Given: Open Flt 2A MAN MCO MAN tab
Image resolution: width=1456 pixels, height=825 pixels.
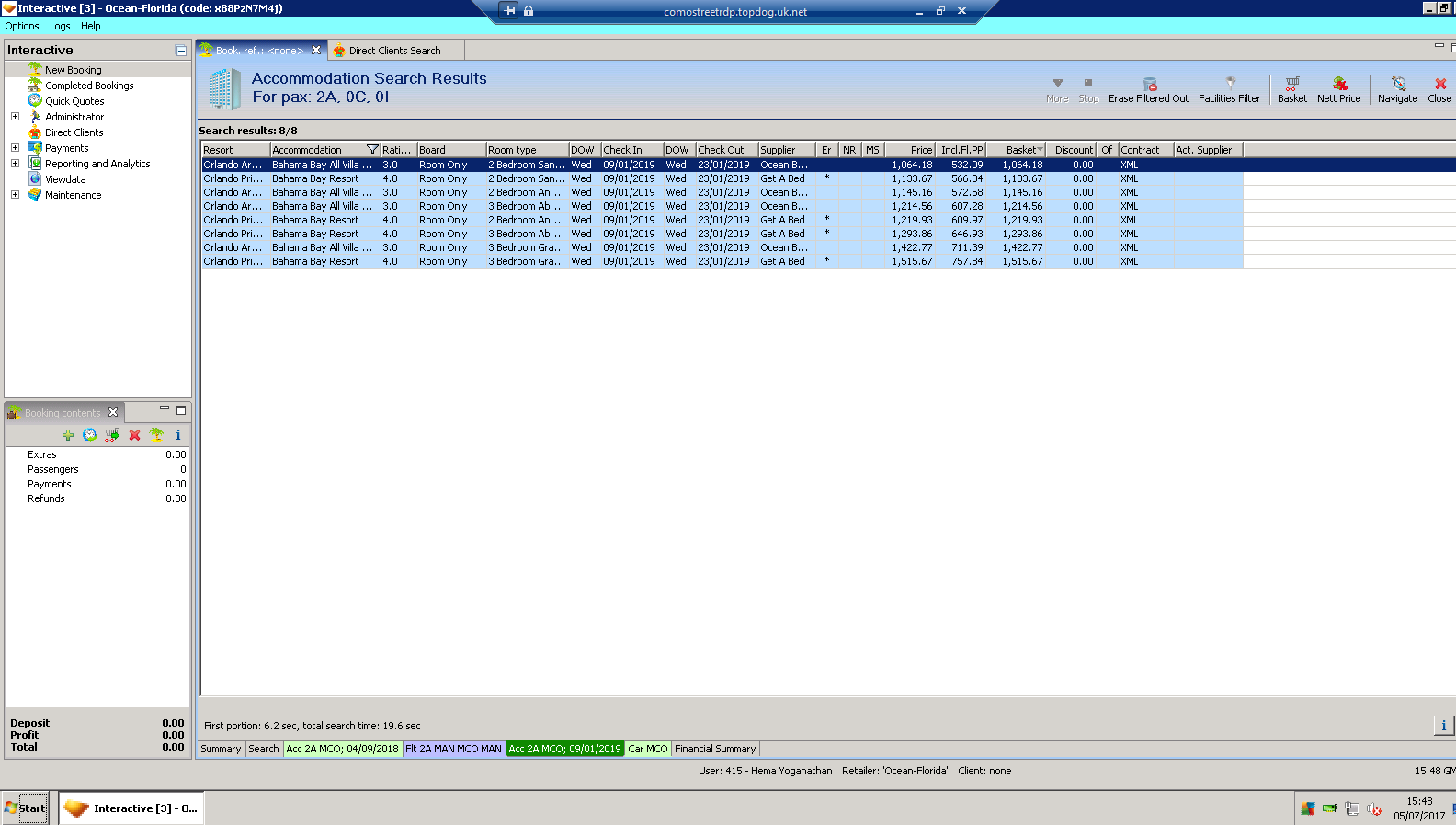Looking at the screenshot, I should [x=453, y=749].
